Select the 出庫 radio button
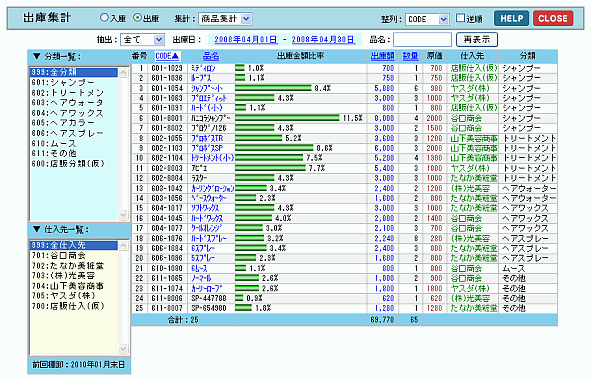 (138, 18)
